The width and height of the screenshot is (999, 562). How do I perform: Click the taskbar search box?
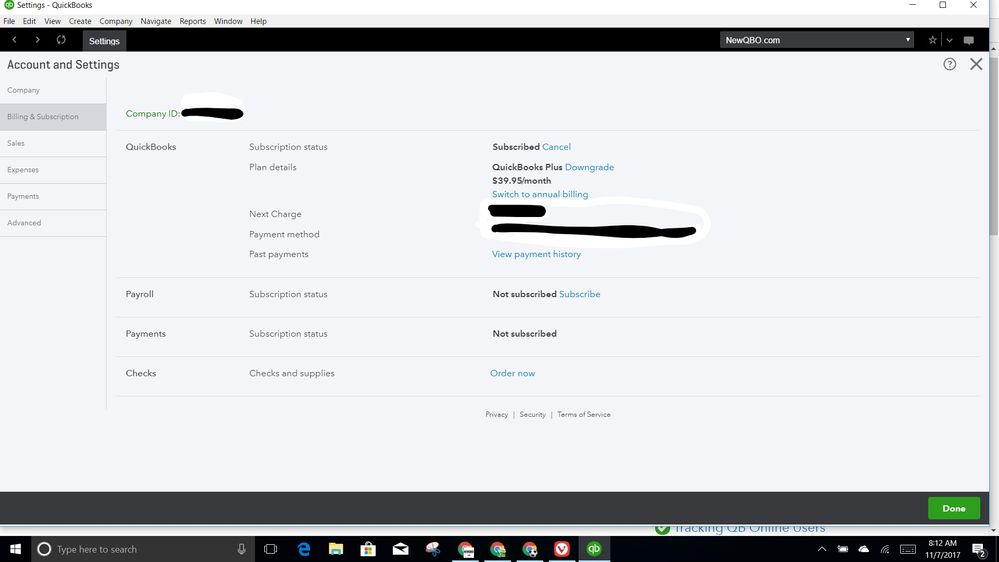point(143,549)
